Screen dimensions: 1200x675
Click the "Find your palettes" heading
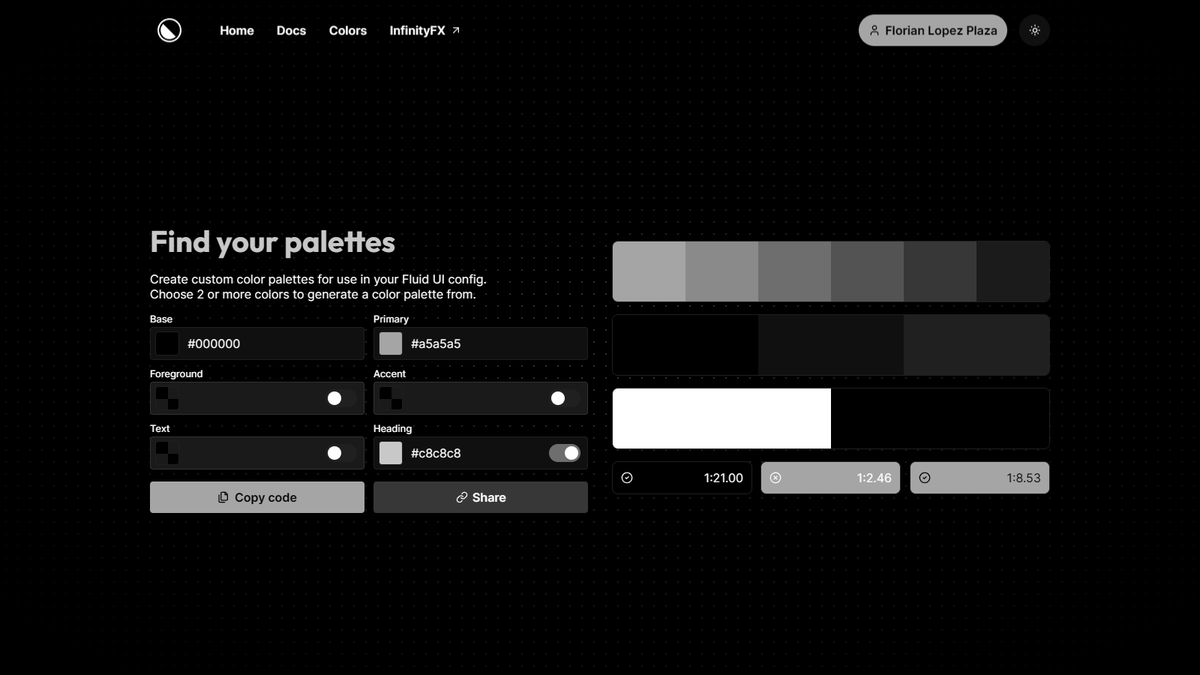pos(272,242)
